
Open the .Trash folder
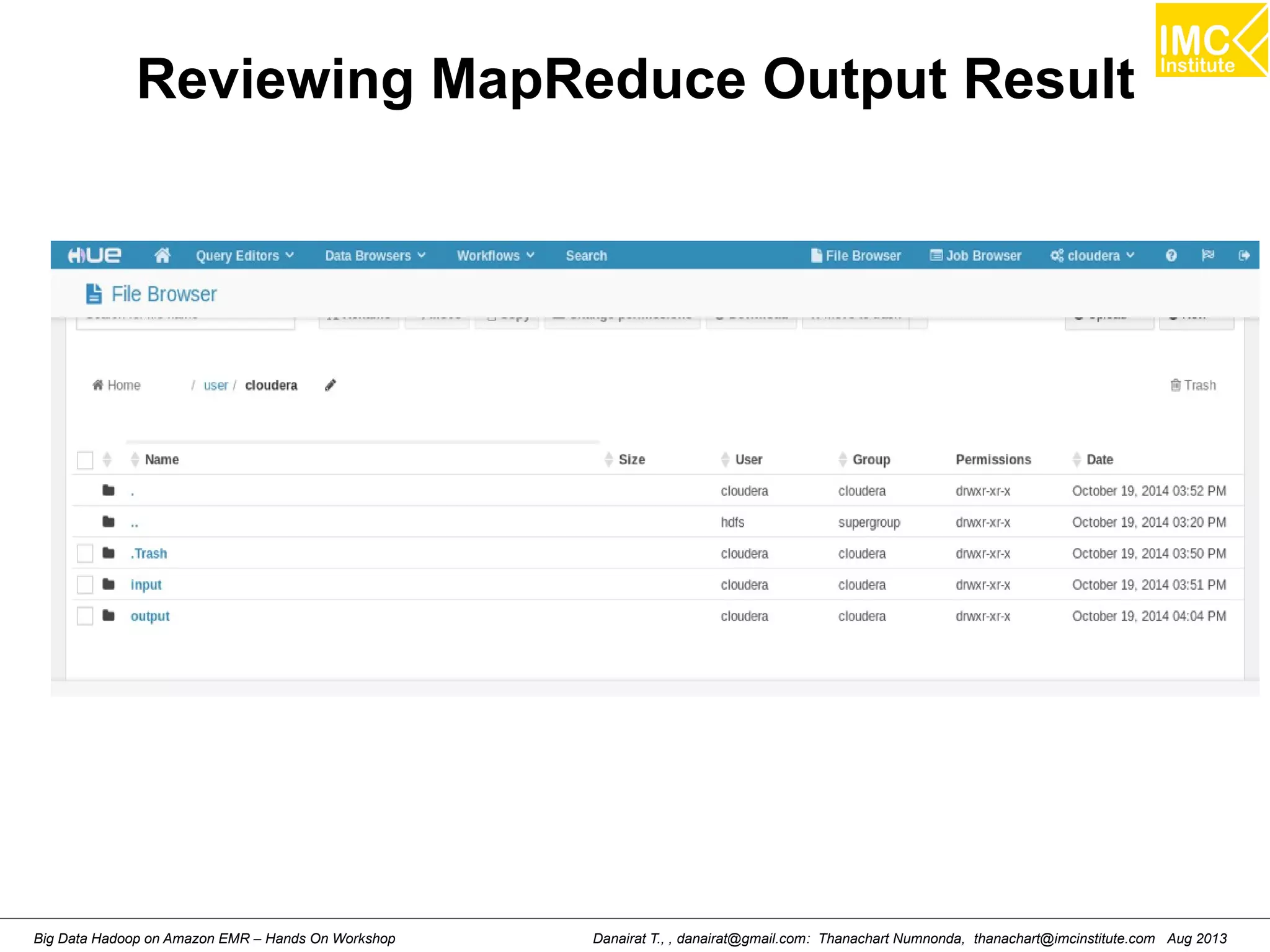click(x=149, y=553)
